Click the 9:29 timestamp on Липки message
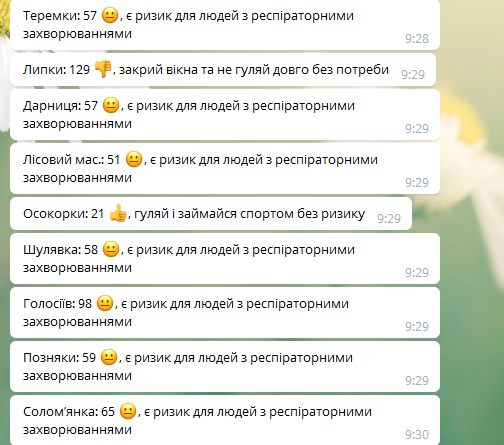The image size is (504, 445). coord(413,75)
